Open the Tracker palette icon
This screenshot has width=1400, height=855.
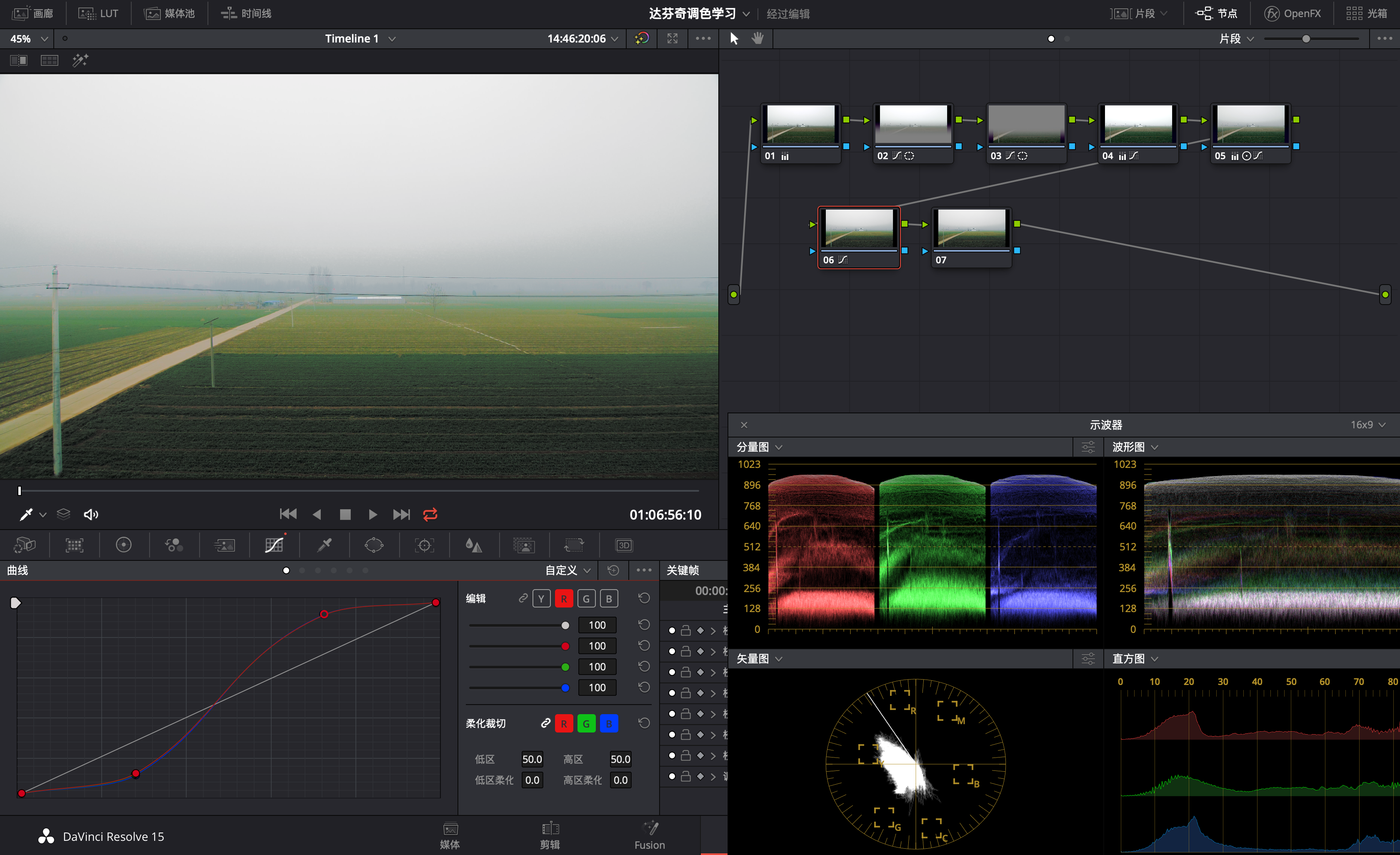(x=424, y=545)
